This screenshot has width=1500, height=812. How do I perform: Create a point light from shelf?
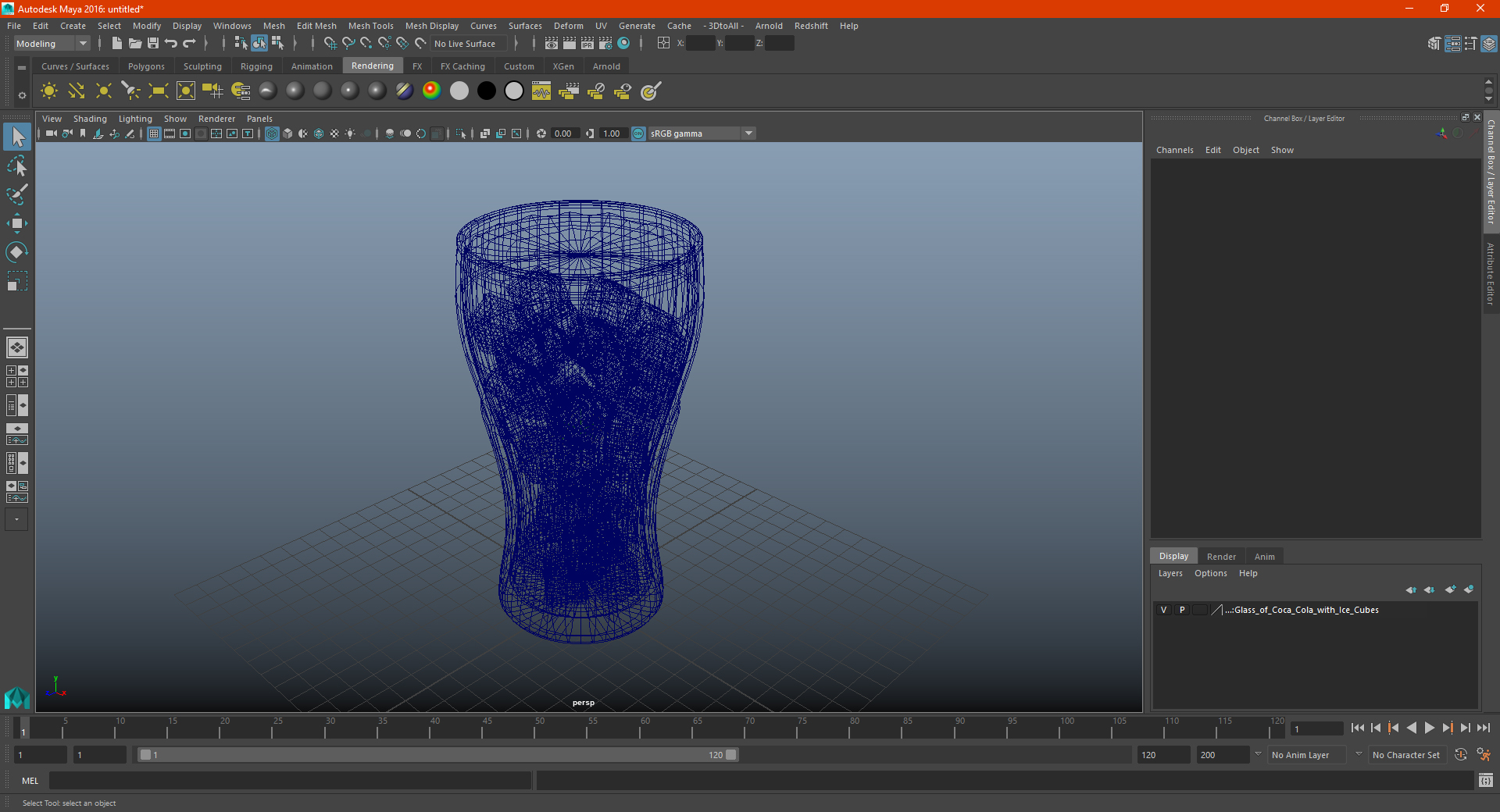click(x=104, y=91)
